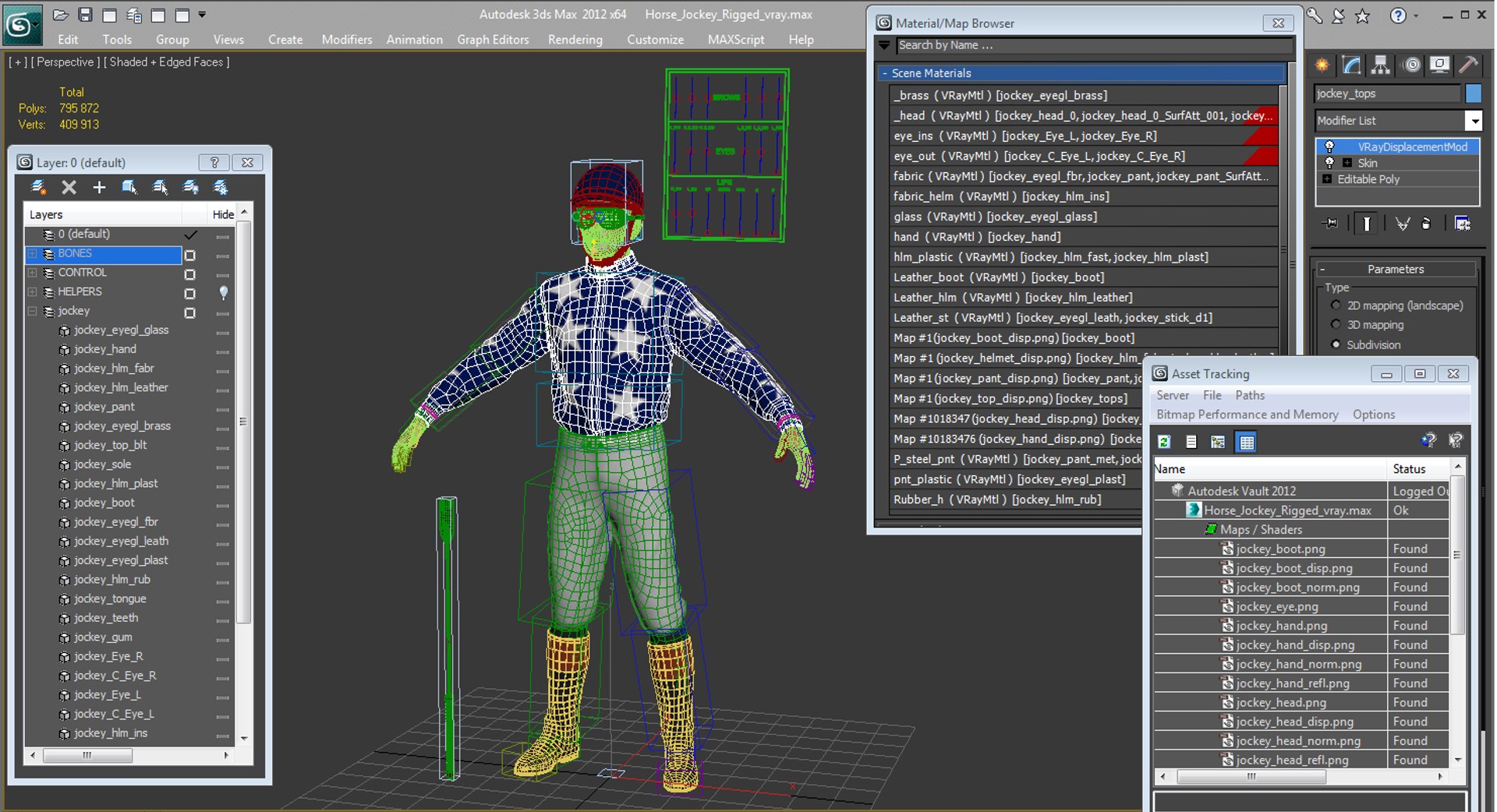Click Add Selected Objects plus icon
This screenshot has width=1497, height=812.
(x=99, y=187)
